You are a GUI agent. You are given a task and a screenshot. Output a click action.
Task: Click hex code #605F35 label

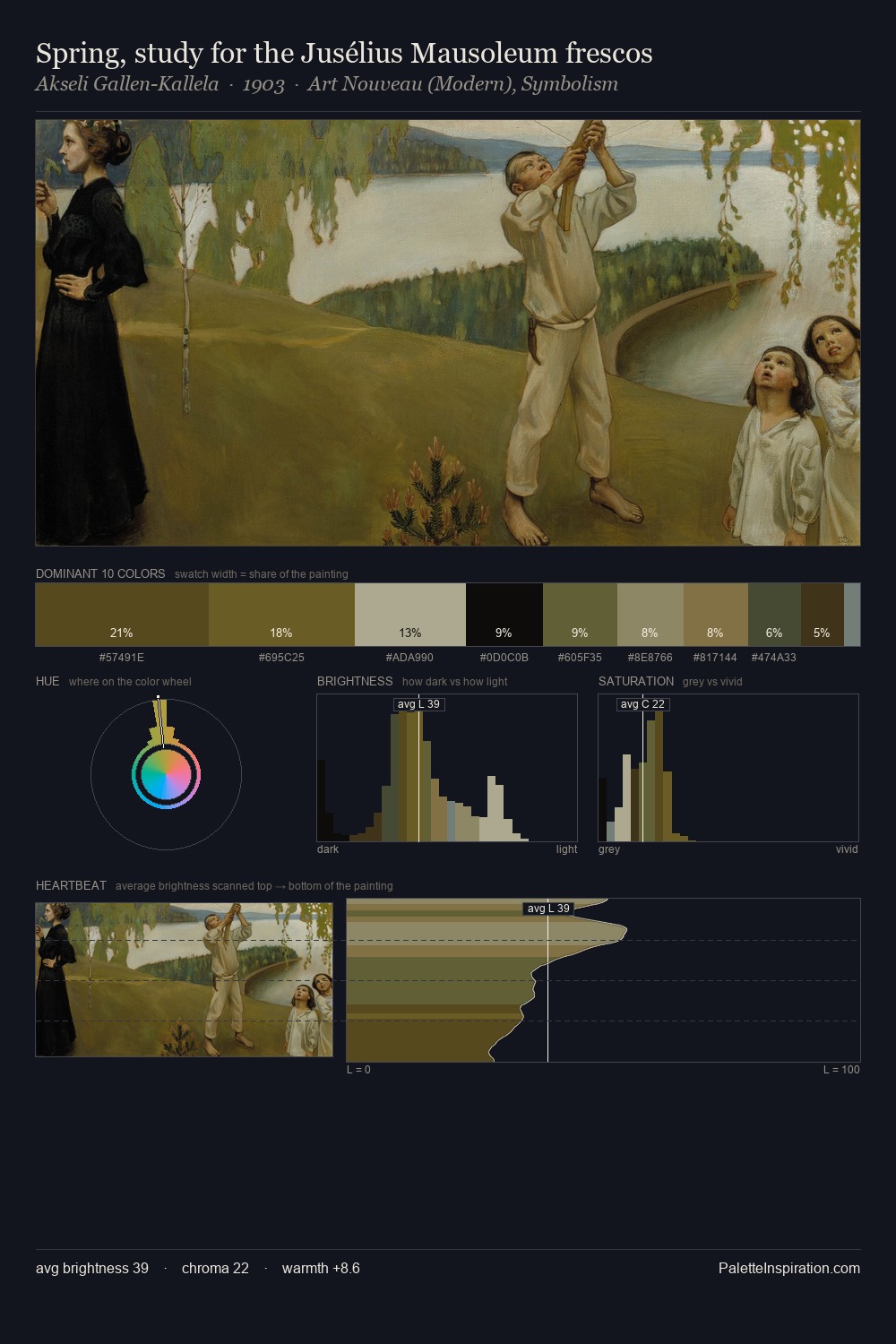pos(580,658)
